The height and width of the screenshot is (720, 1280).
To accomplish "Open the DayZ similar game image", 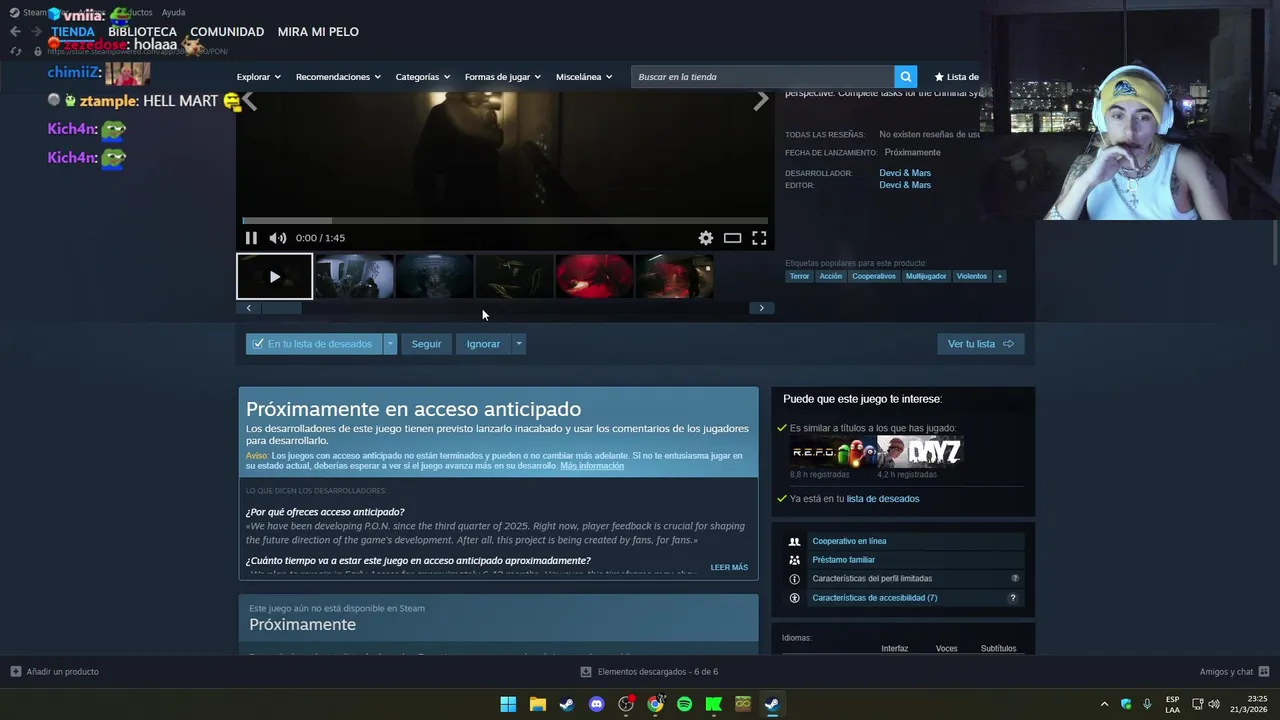I will tap(920, 453).
